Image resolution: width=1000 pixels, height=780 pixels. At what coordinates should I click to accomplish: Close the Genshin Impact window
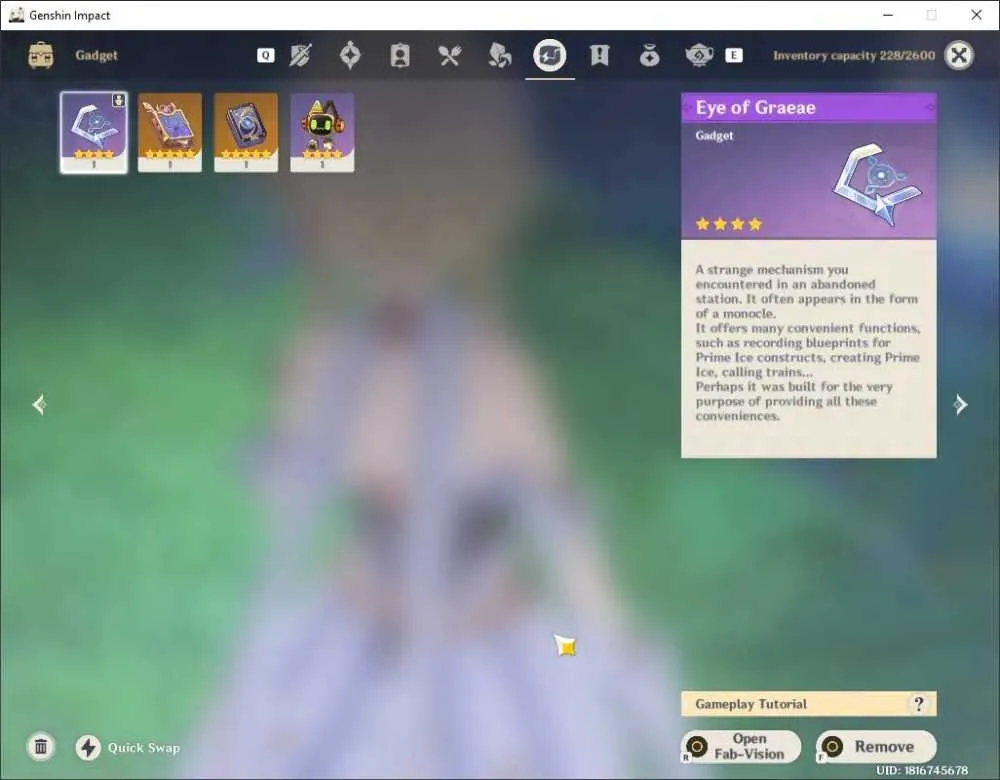pos(976,15)
